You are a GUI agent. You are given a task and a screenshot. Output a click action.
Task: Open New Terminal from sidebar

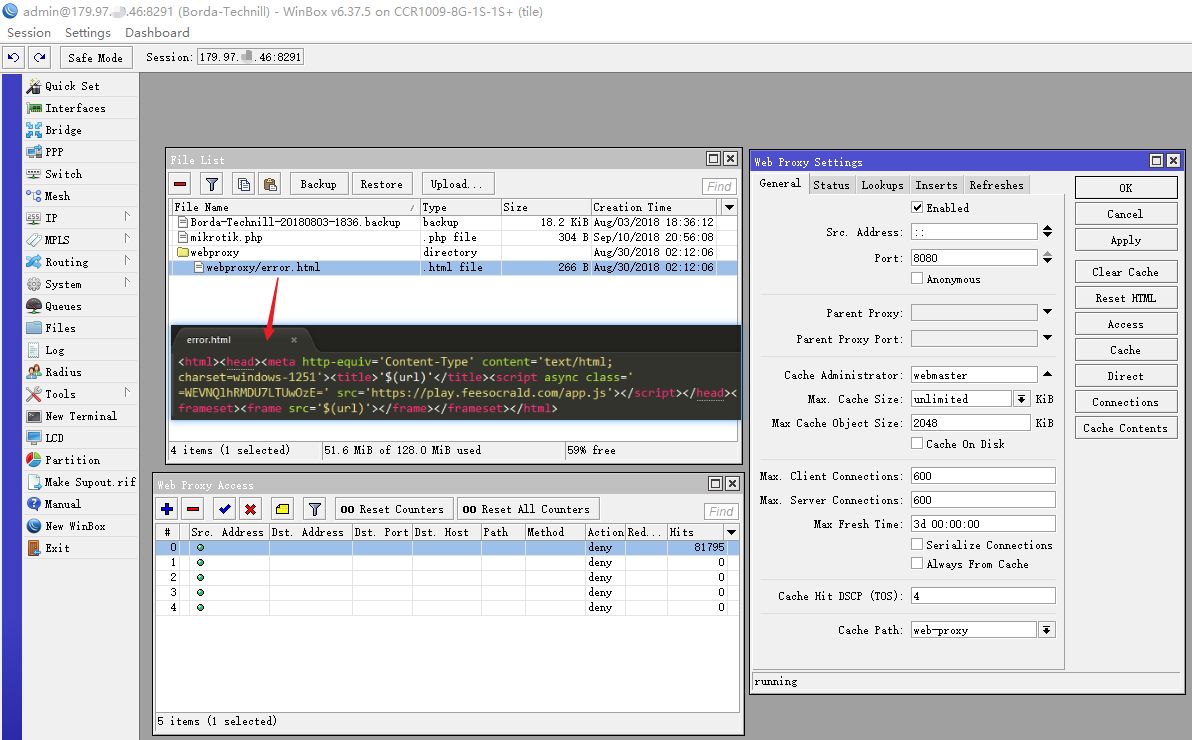point(81,416)
